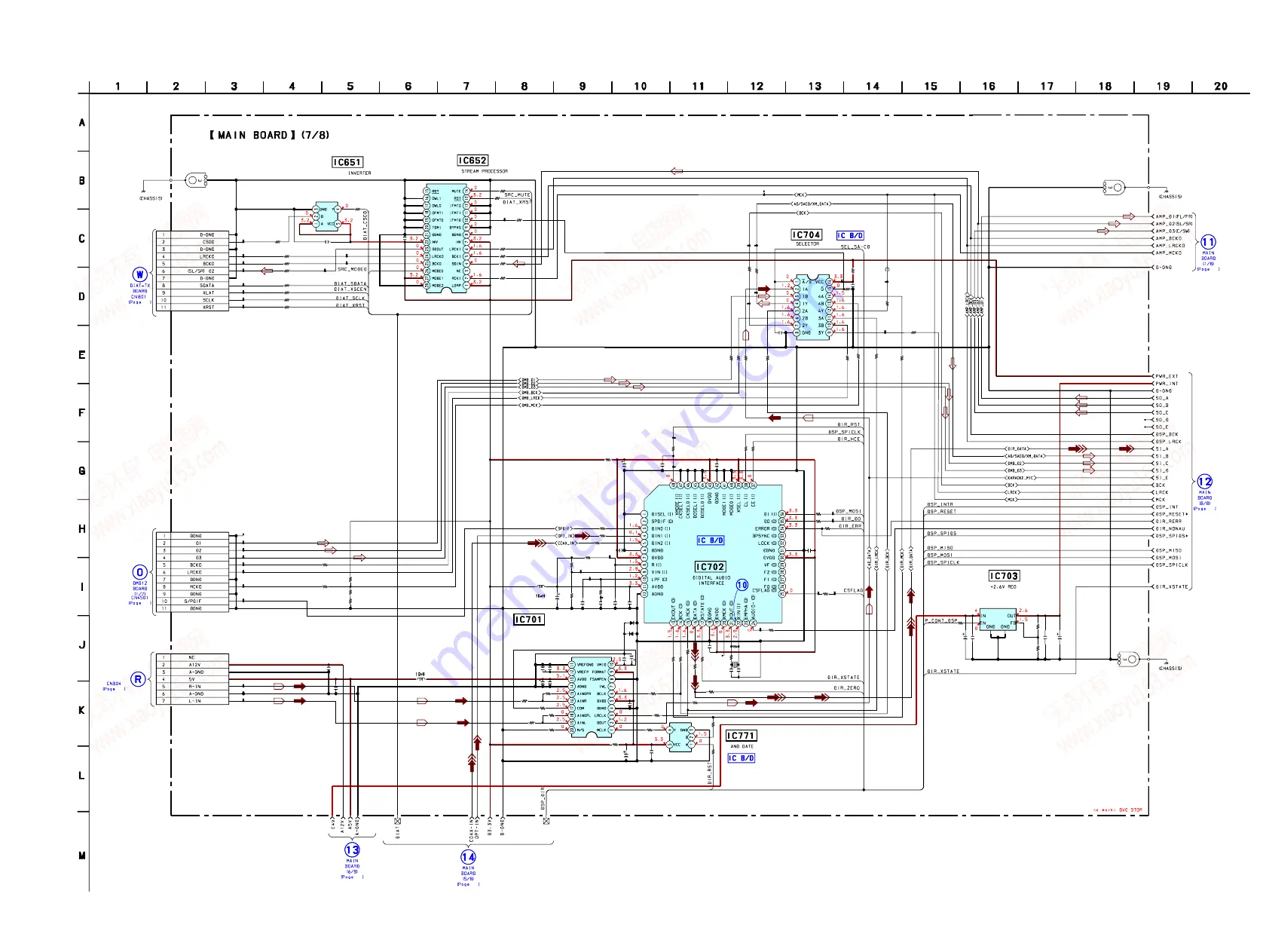Viewport: 1266px width, 952px height.
Task: Open the IC B/D link below IC771
Action: click(x=742, y=758)
